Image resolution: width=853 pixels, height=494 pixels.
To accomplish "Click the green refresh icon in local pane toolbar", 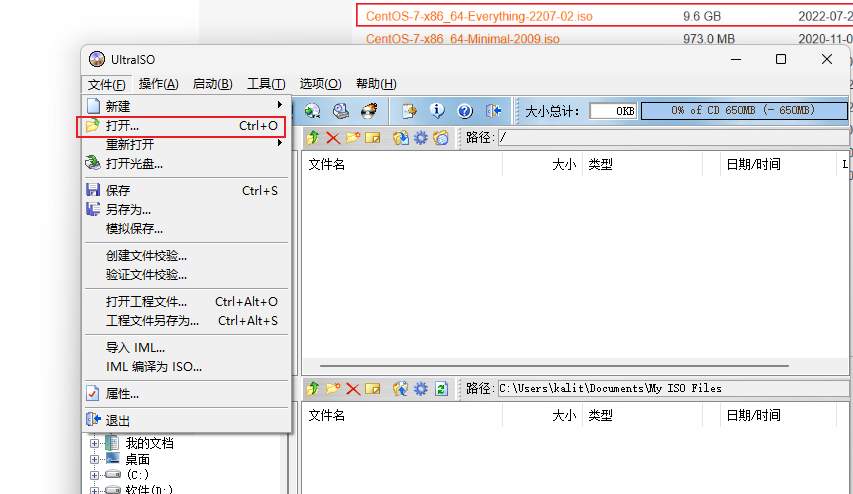I will 441,388.
